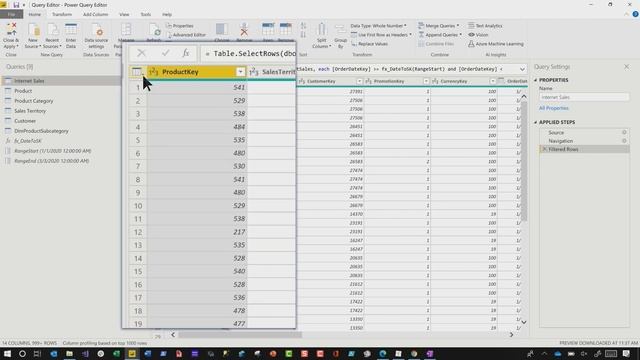Click the Enter Data table icon
The height and width of the screenshot is (360, 640).
coord(71,29)
